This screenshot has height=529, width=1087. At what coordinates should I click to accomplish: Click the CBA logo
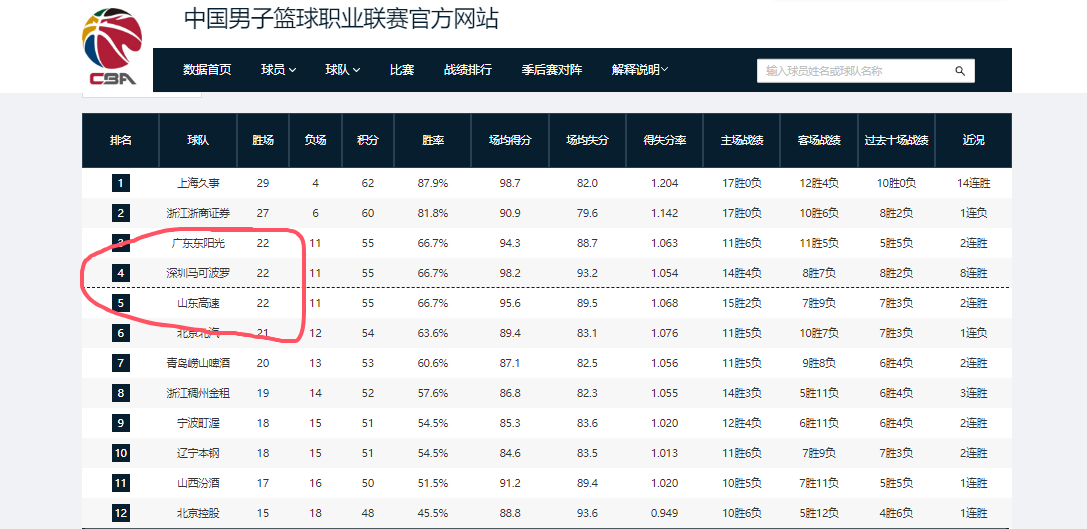pyautogui.click(x=111, y=48)
